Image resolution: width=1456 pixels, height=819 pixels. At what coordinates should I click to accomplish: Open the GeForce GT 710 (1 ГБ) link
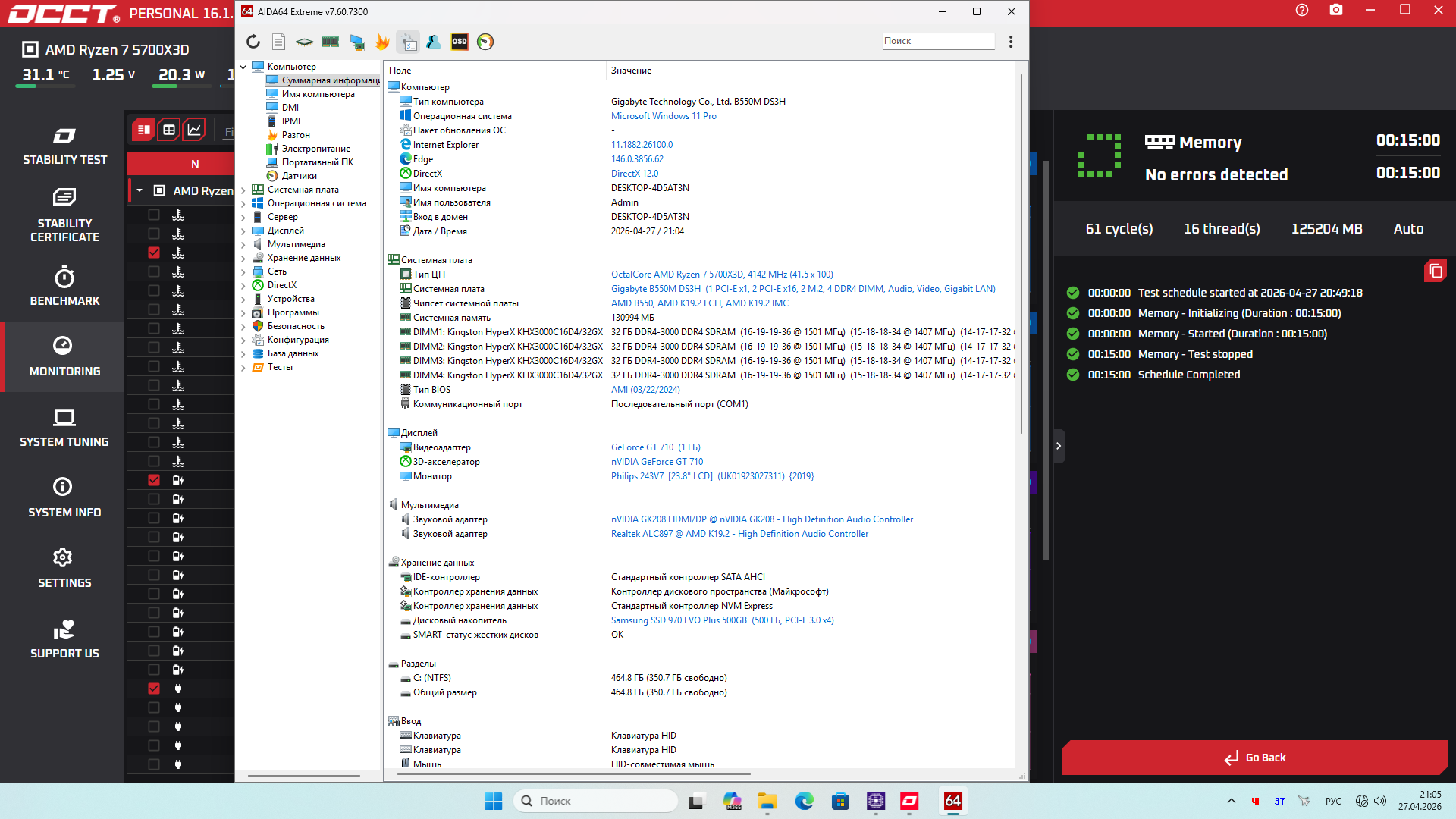[656, 447]
